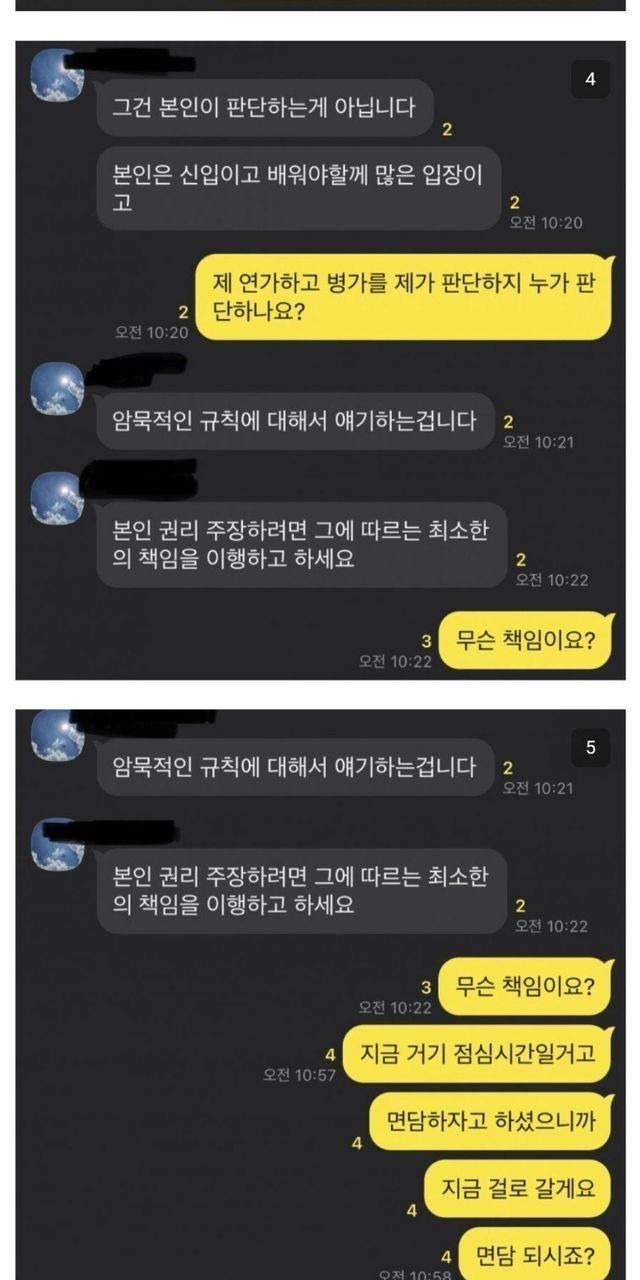Tap "무슨 책임이요?" bubble in screenshot 4
640x1280 pixels.
click(x=526, y=640)
